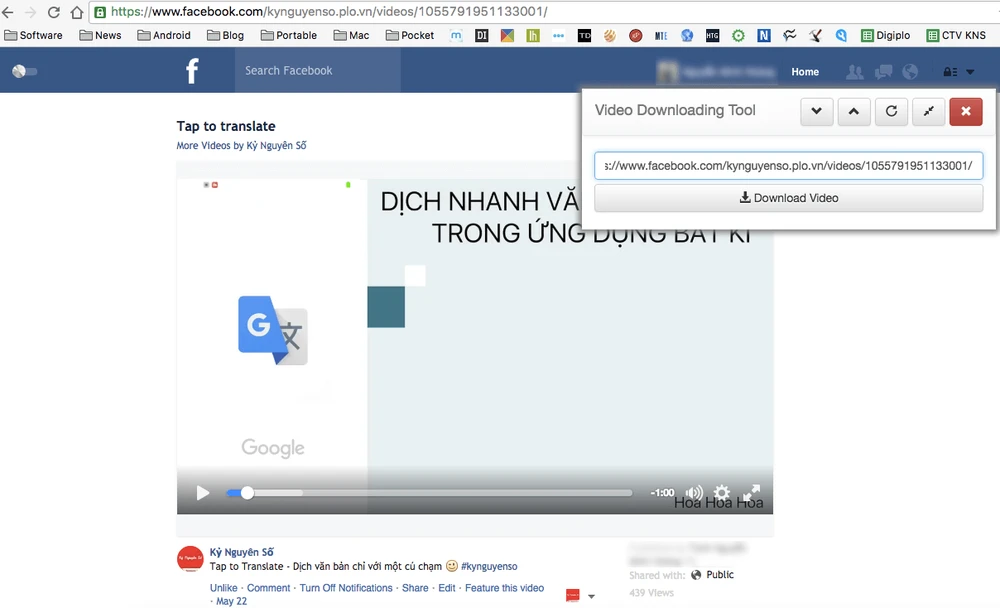Open the Home tab on Facebook
The image size is (1000, 608).
(805, 72)
